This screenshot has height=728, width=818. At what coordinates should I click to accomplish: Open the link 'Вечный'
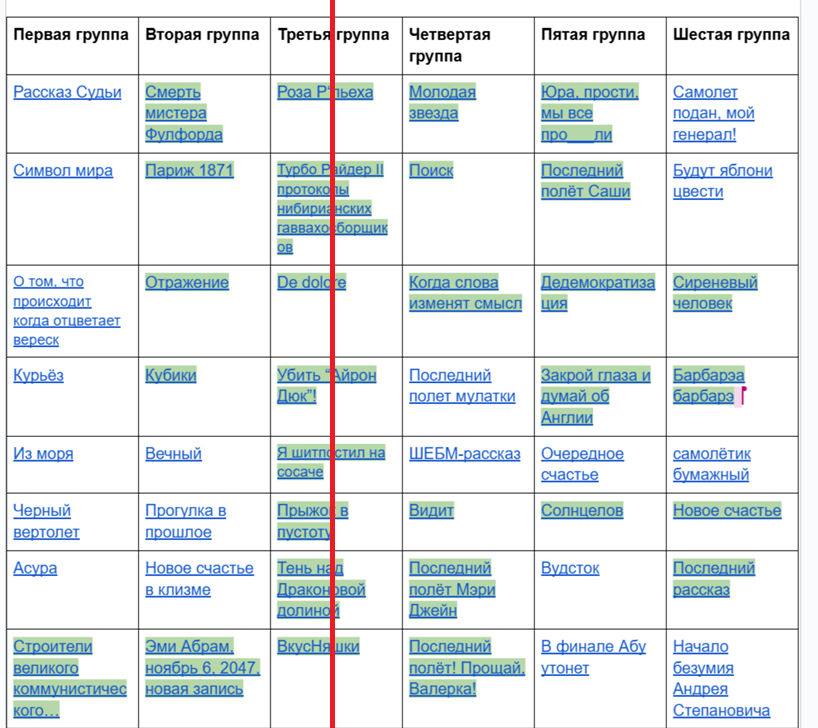tap(173, 453)
